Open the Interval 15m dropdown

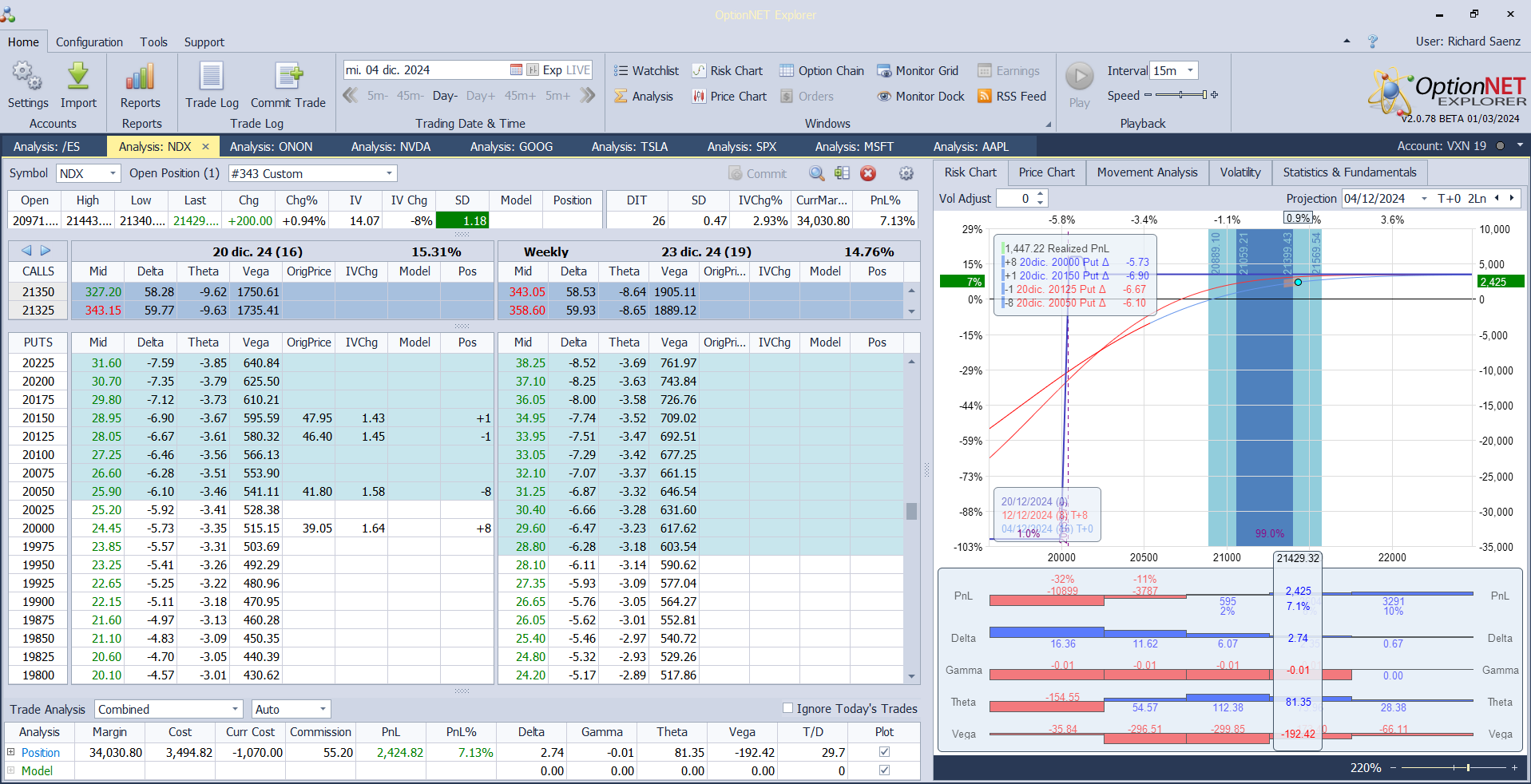click(1190, 70)
